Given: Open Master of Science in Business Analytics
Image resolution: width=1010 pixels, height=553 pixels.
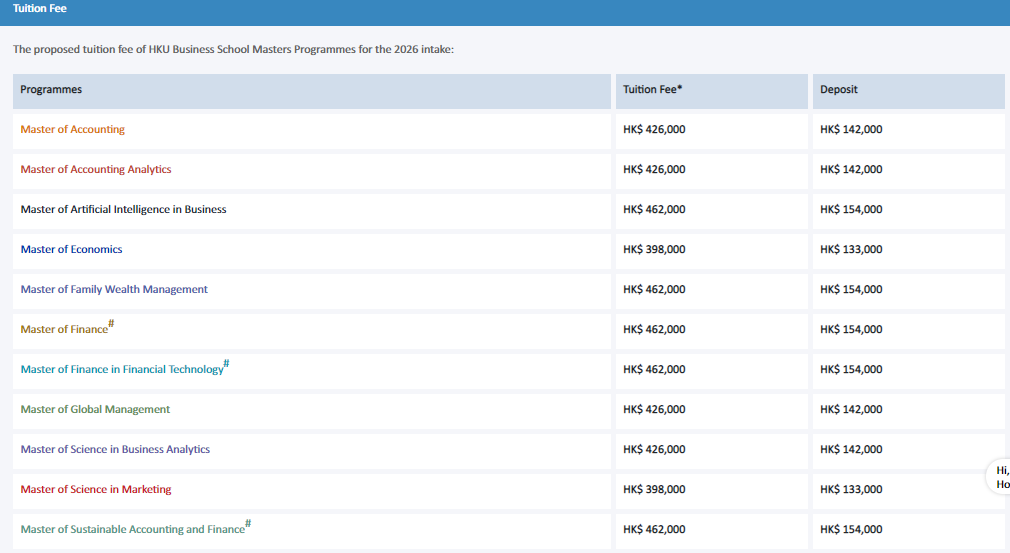Looking at the screenshot, I should point(115,449).
